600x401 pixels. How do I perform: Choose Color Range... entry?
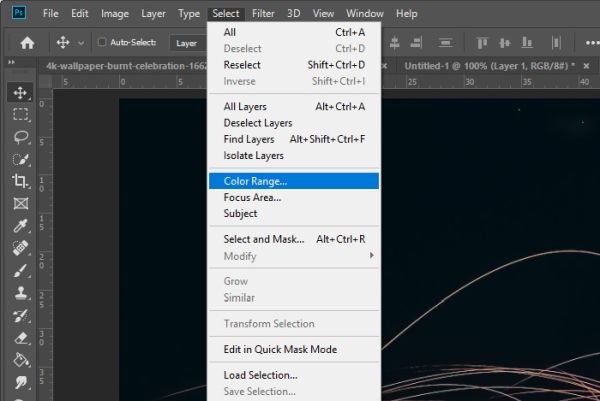click(294, 181)
